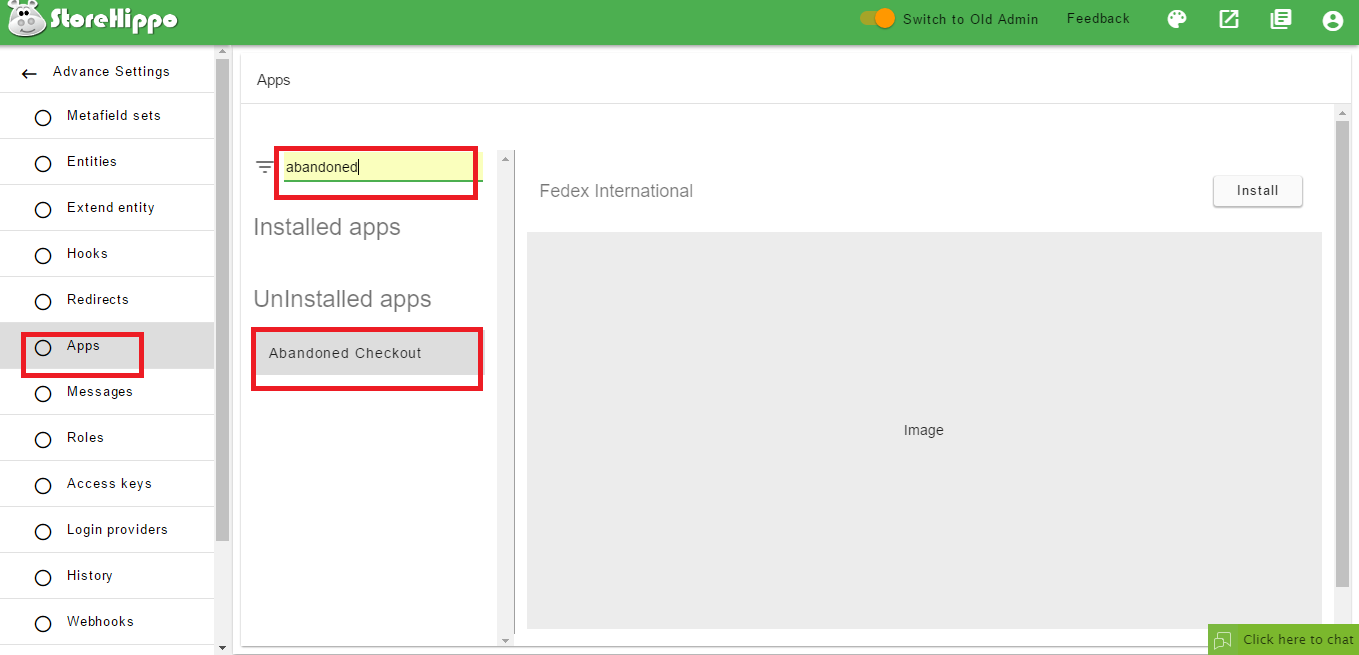This screenshot has height=655, width=1359.
Task: Select the Hooks radio circle
Action: 43,256
